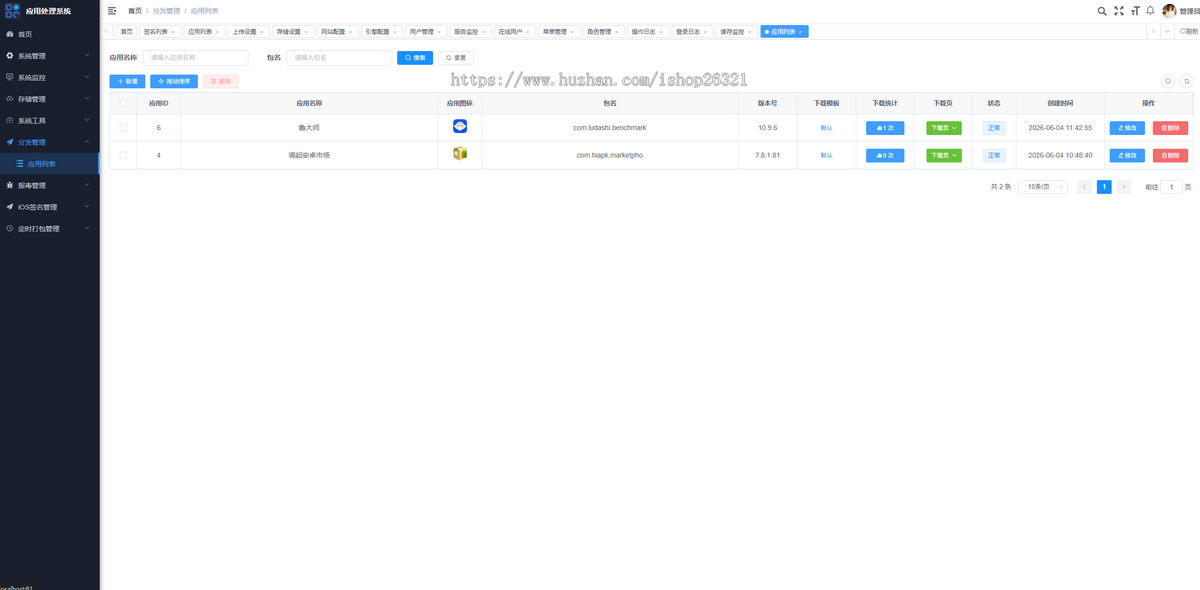Check the row checkbox for app ID 4
This screenshot has height=590, width=1200.
[x=123, y=155]
